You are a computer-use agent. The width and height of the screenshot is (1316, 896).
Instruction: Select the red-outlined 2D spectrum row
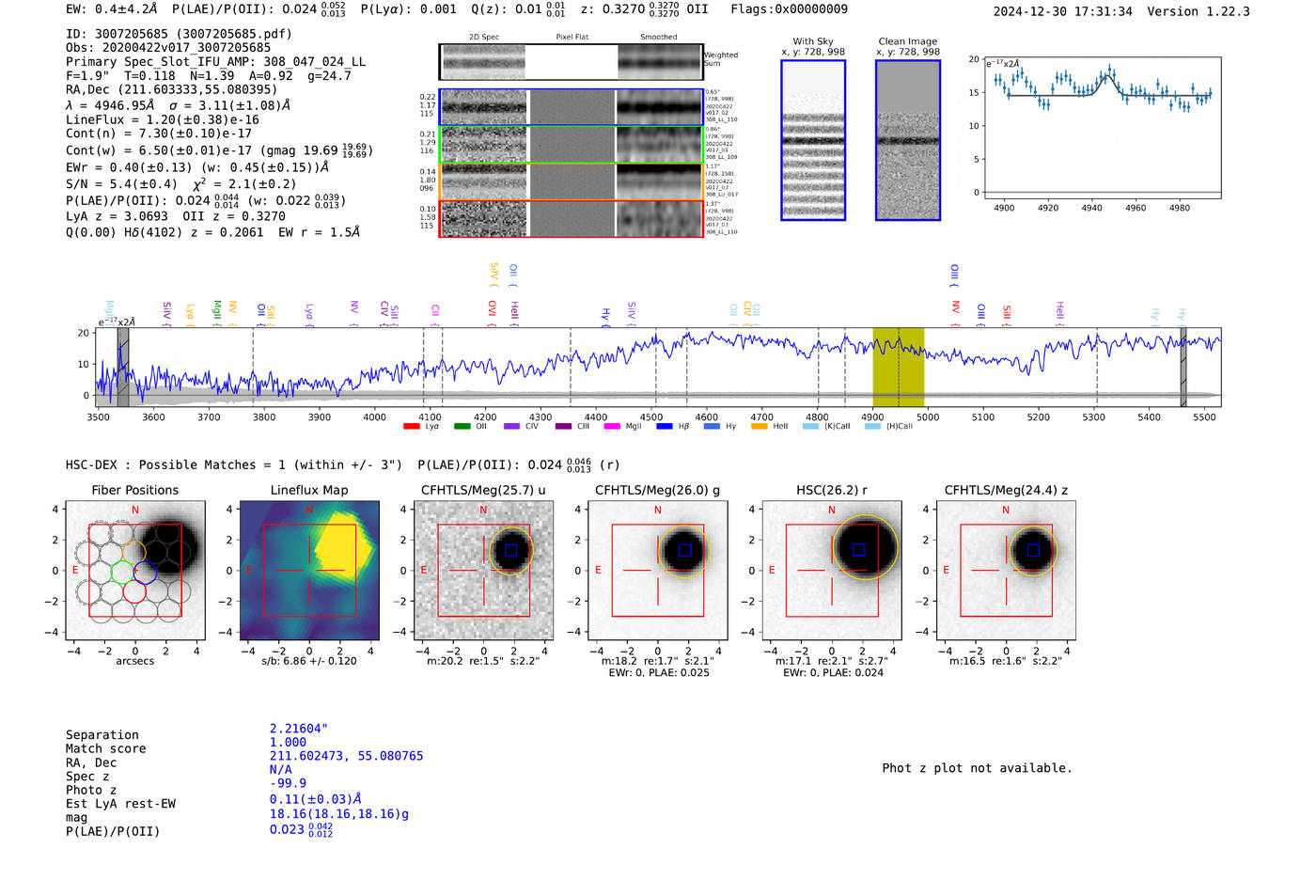(x=571, y=218)
